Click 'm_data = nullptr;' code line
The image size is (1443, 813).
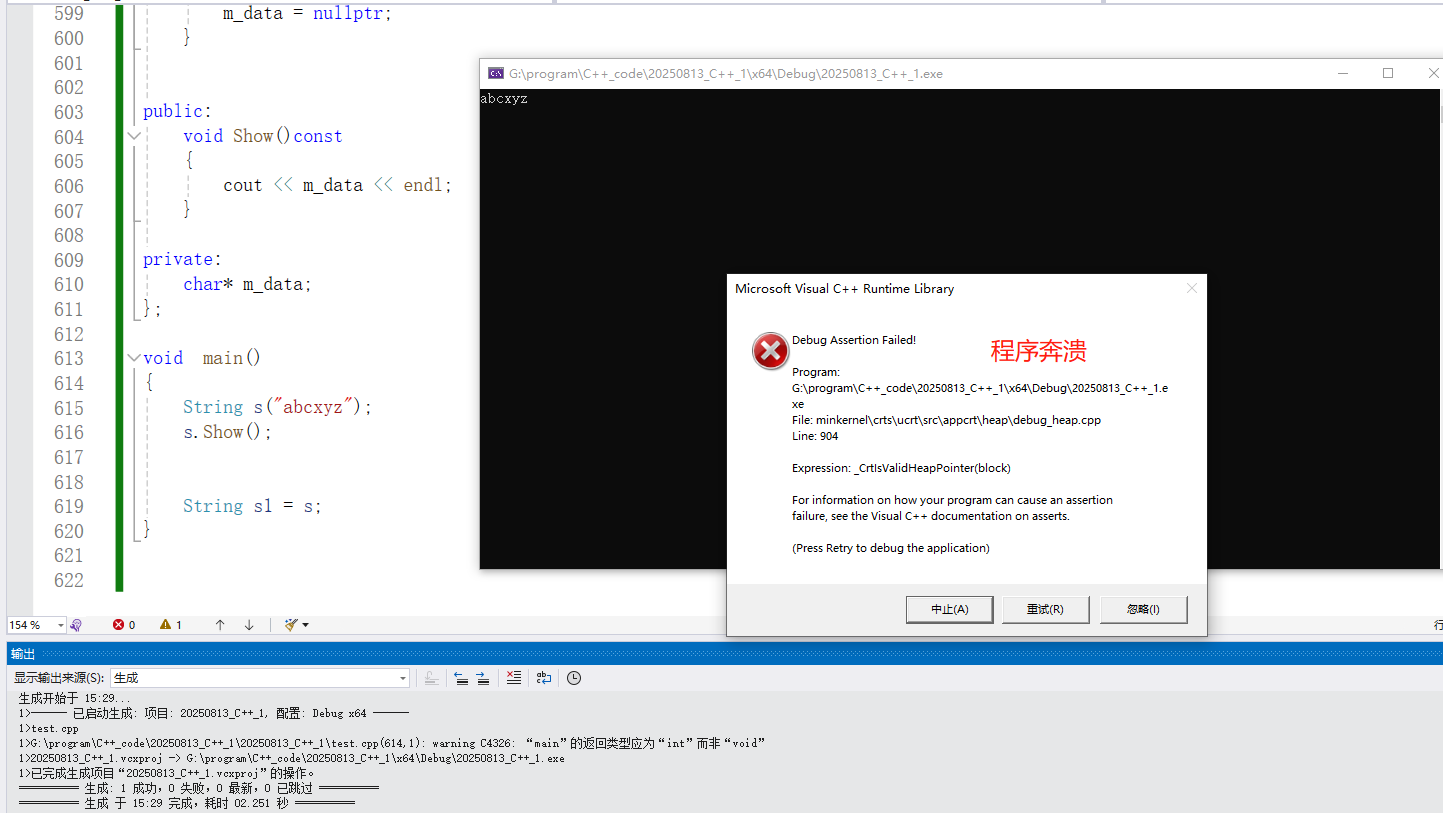(x=307, y=14)
